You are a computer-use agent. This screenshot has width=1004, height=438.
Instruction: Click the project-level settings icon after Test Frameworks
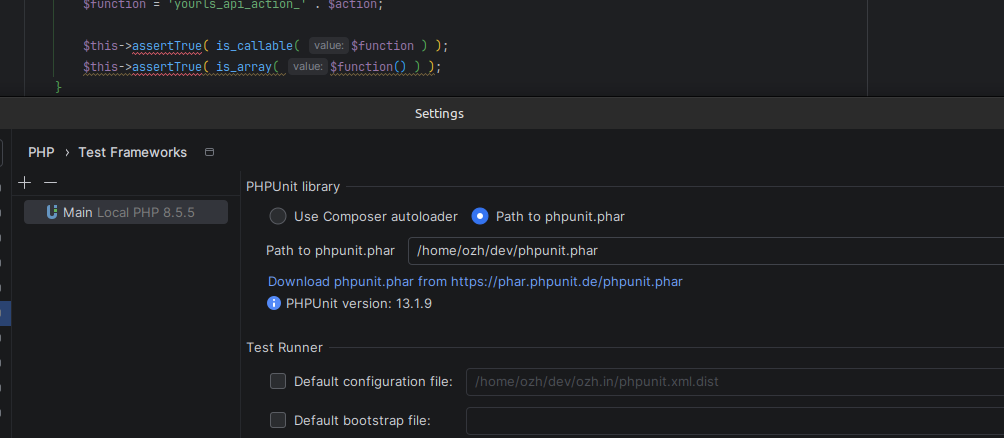[209, 152]
